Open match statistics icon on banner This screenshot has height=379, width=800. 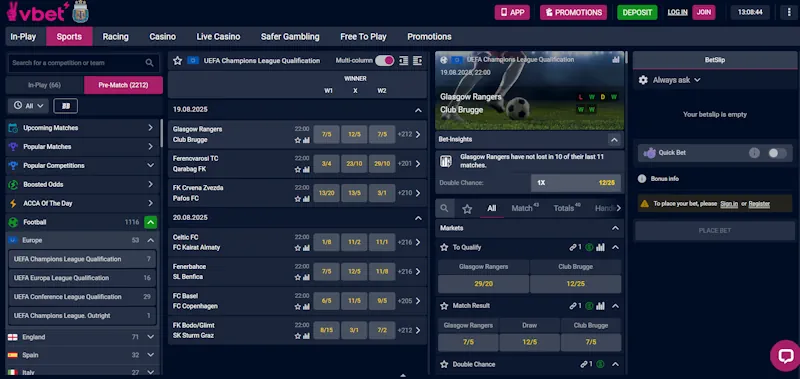point(616,60)
